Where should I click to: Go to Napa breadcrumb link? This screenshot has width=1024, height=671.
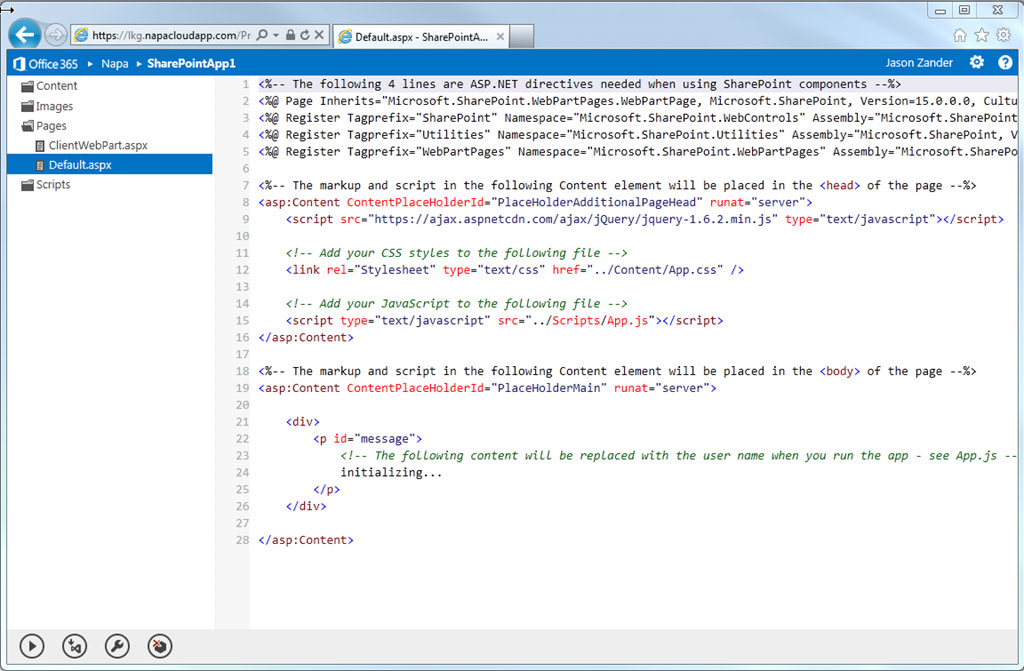tap(115, 63)
